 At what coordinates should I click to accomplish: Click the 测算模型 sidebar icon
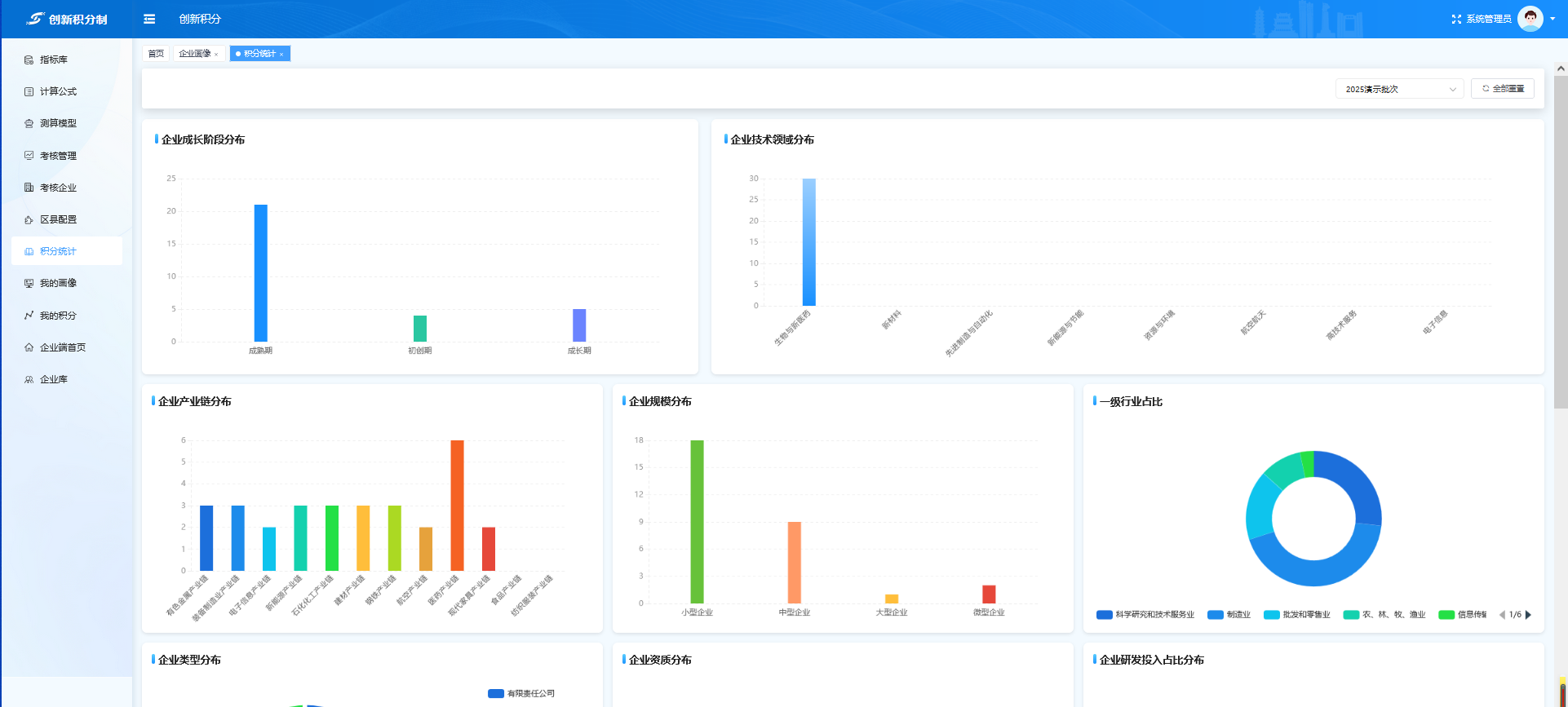(x=29, y=123)
